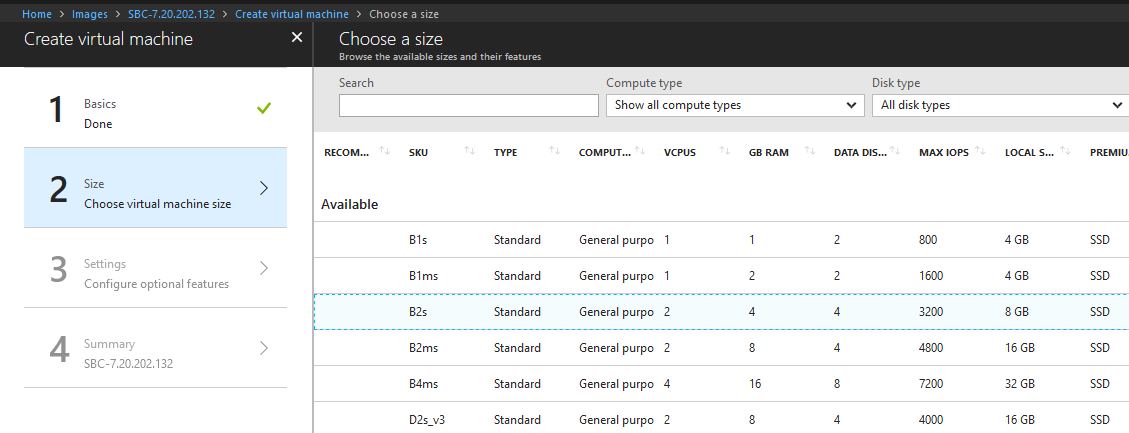Close the Create virtual machine blade

pos(297,37)
